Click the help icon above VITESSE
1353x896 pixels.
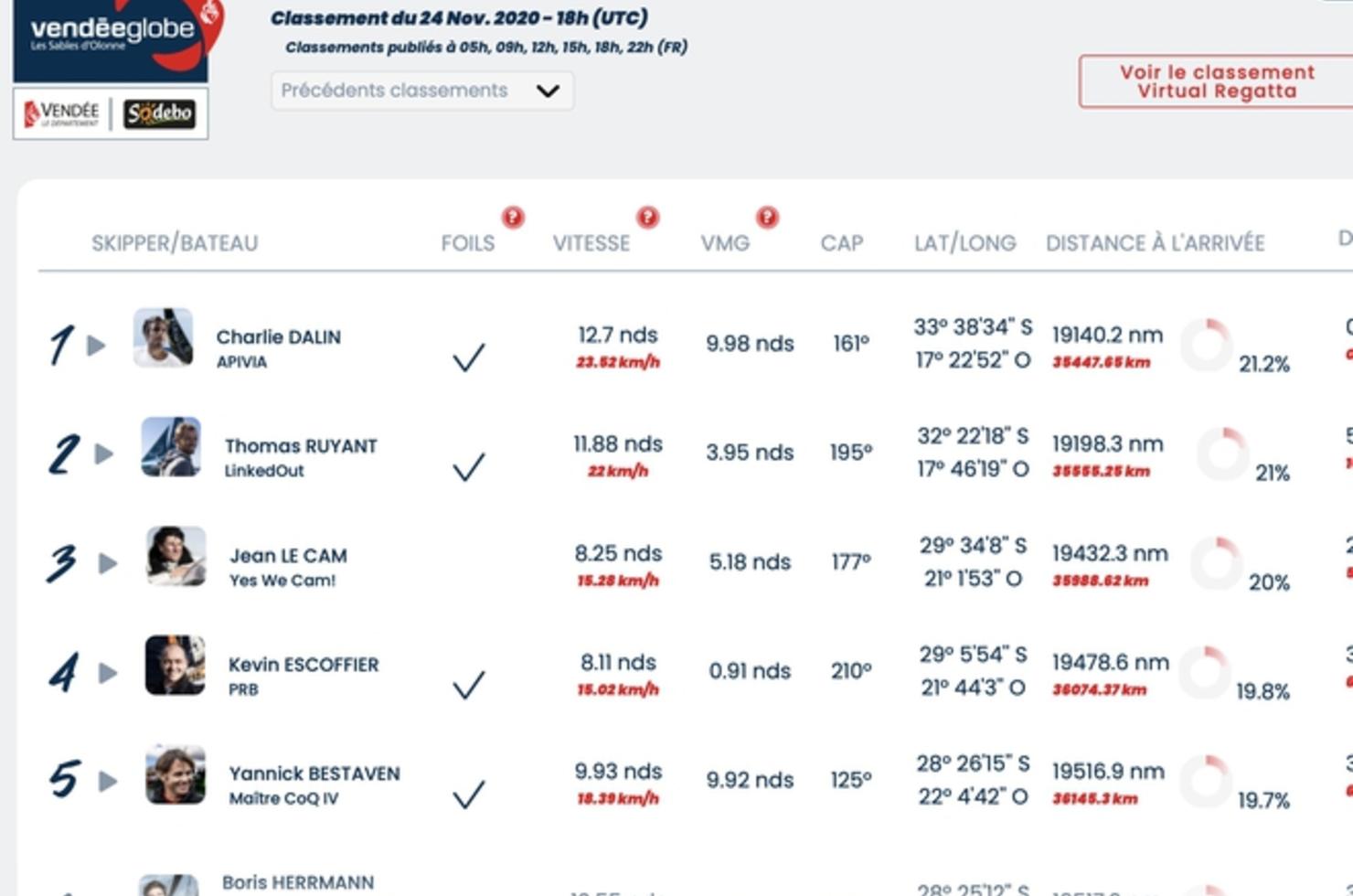tap(647, 218)
